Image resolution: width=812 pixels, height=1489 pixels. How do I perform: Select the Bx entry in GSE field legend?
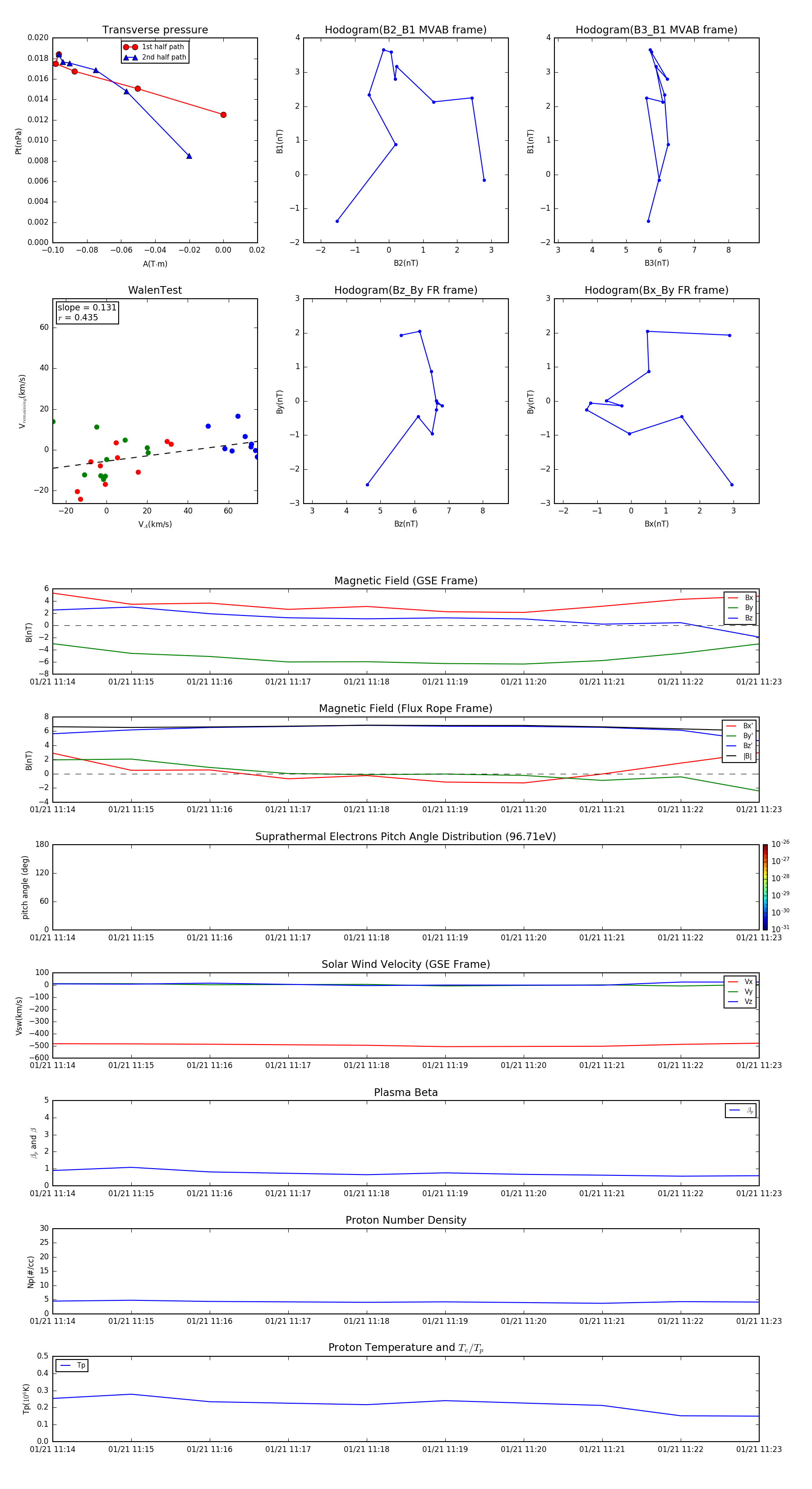click(740, 598)
